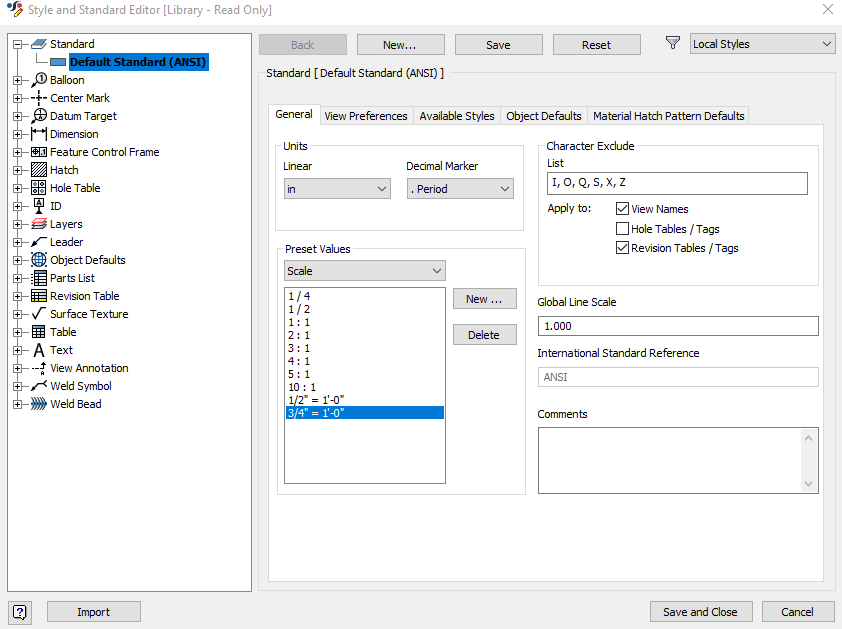
Task: Click the Hatch icon in the sidebar
Action: (x=37, y=169)
